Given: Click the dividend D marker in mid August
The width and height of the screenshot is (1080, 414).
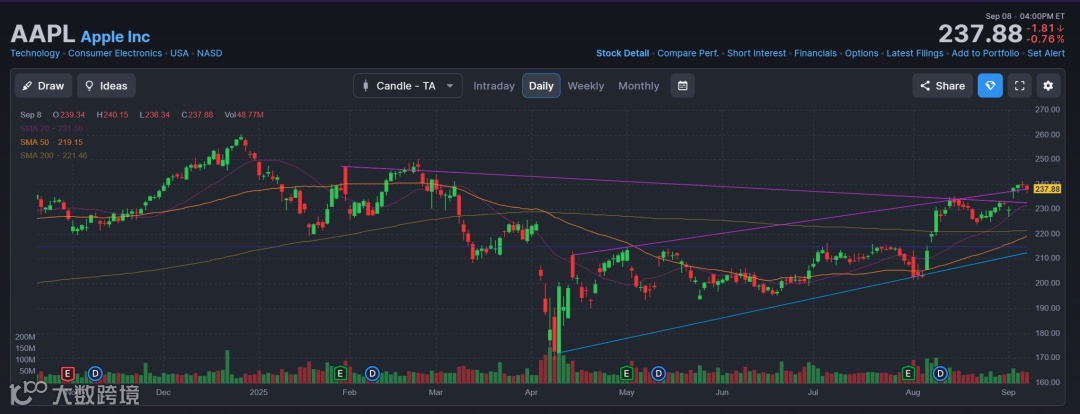Looking at the screenshot, I should pyautogui.click(x=940, y=373).
